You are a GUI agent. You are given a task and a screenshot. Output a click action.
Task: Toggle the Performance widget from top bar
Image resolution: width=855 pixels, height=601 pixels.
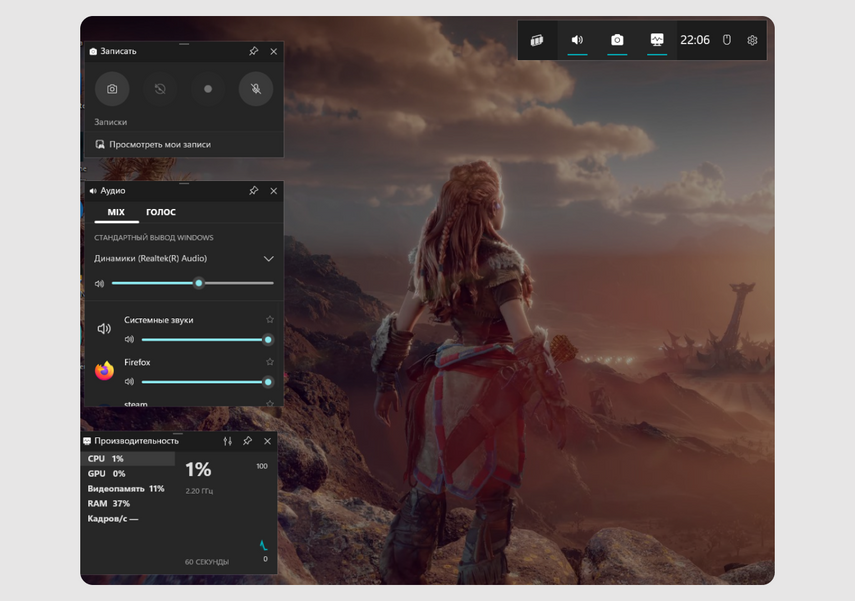(657, 40)
